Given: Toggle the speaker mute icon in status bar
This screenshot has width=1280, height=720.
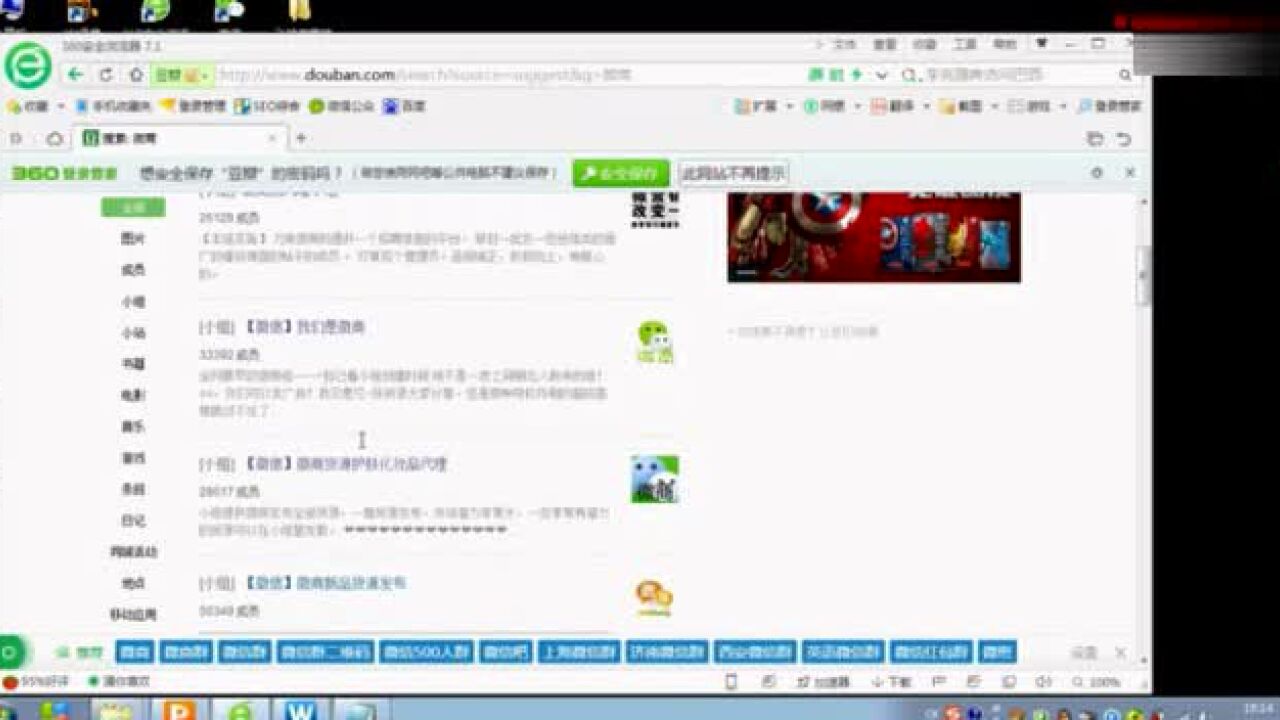Looking at the screenshot, I should click(1043, 682).
